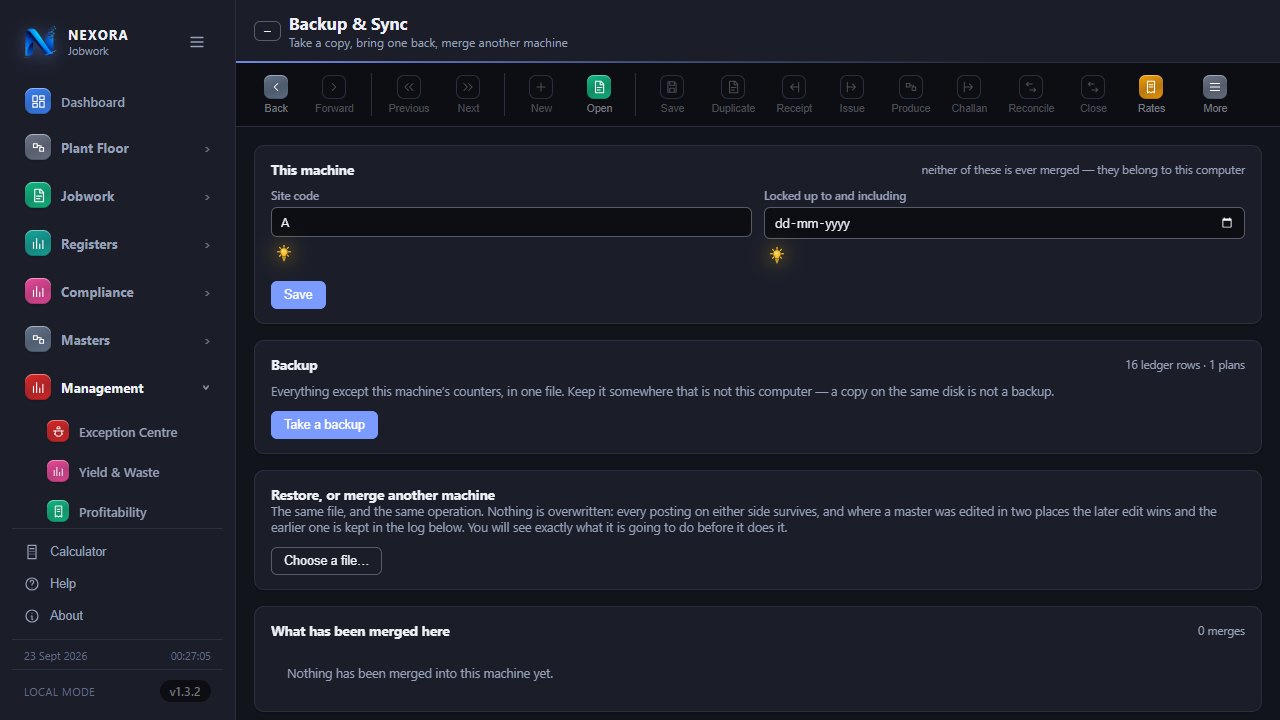Image resolution: width=1280 pixels, height=720 pixels.
Task: Click the New toolbar icon
Action: click(x=541, y=87)
